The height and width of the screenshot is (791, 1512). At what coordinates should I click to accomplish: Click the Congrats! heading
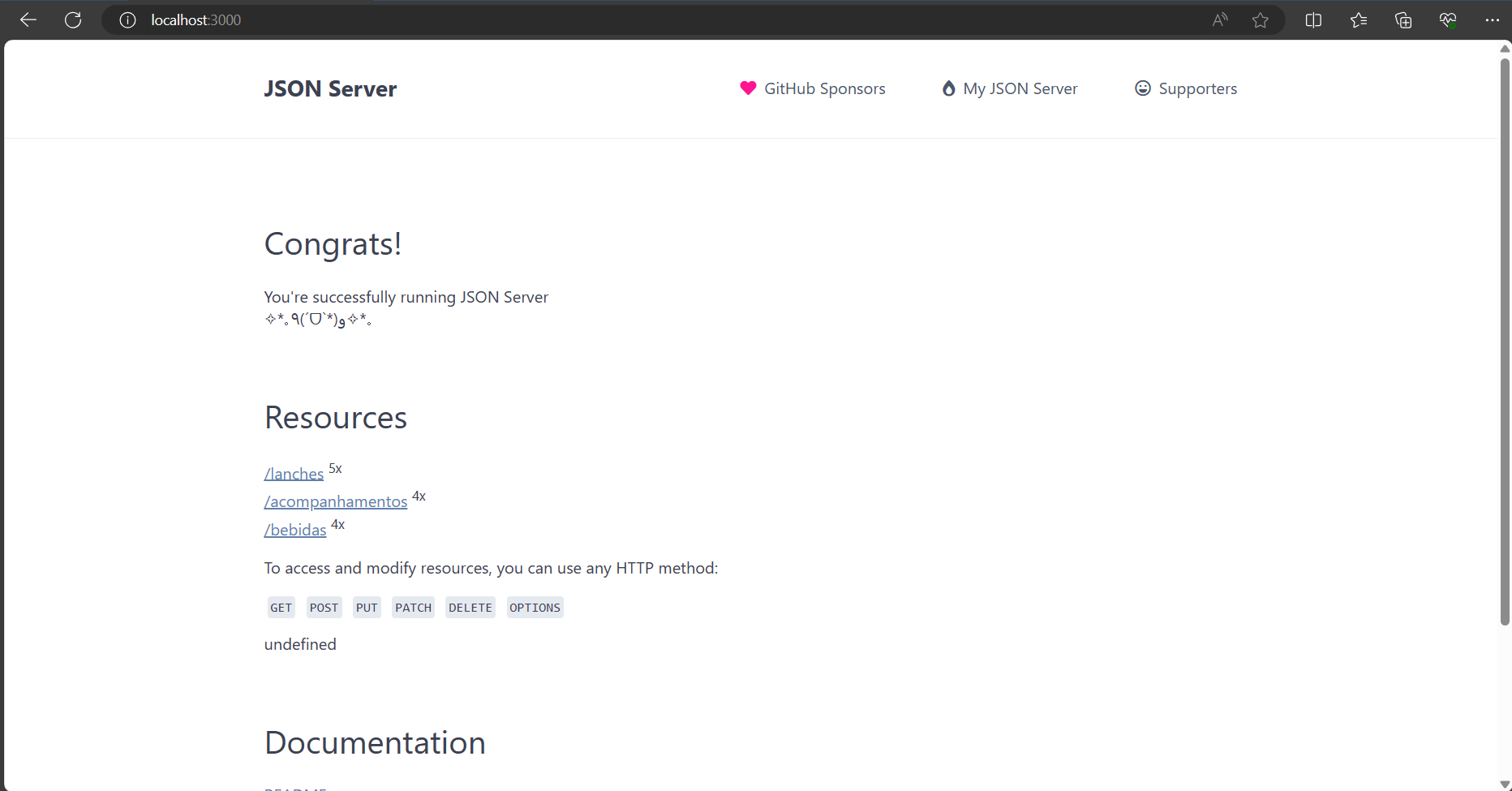(x=333, y=244)
